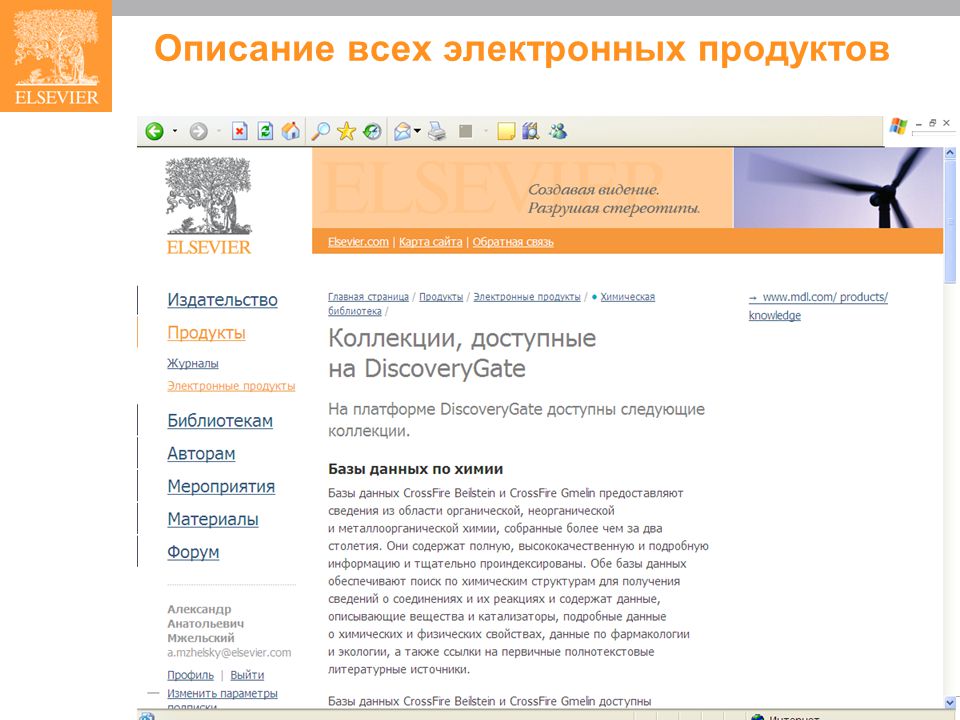Open the Профиль link
Viewport: 960px width, 720px height.
tap(190, 675)
